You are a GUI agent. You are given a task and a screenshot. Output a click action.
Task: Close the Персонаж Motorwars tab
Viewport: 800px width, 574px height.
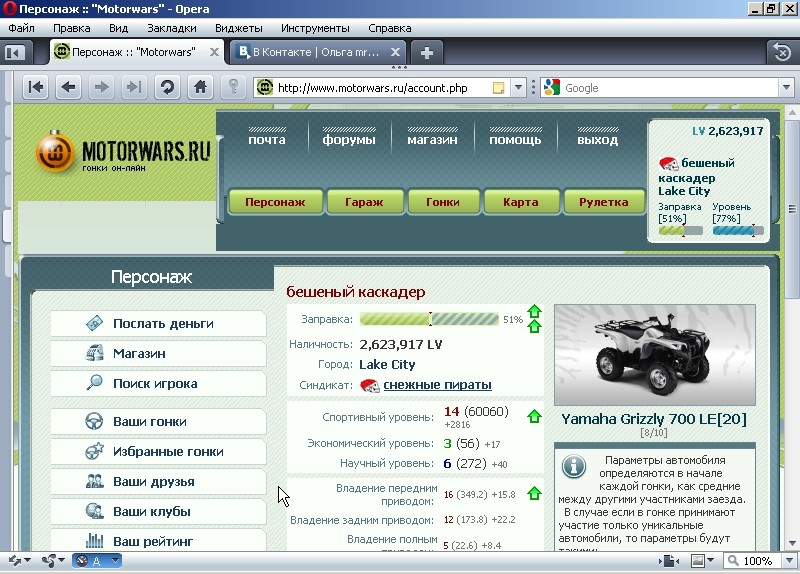pos(214,52)
